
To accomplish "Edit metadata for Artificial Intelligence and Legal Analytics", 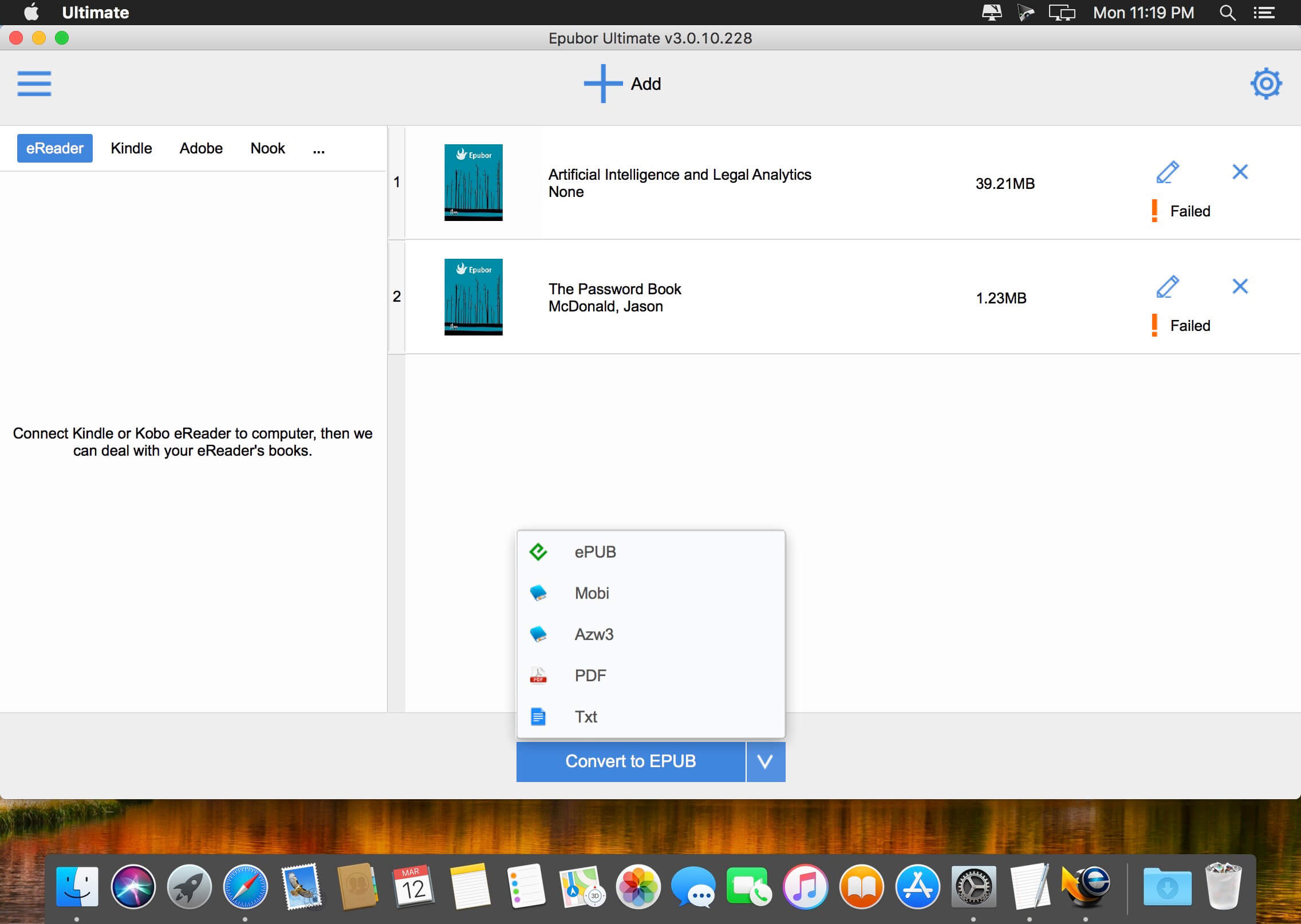I will click(x=1168, y=172).
